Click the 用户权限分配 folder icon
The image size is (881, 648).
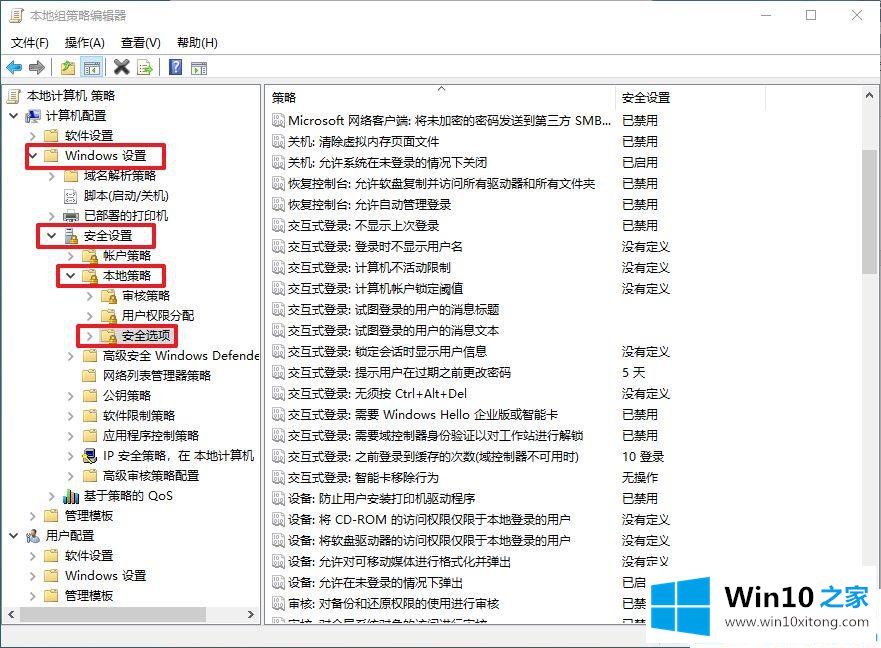tap(109, 316)
